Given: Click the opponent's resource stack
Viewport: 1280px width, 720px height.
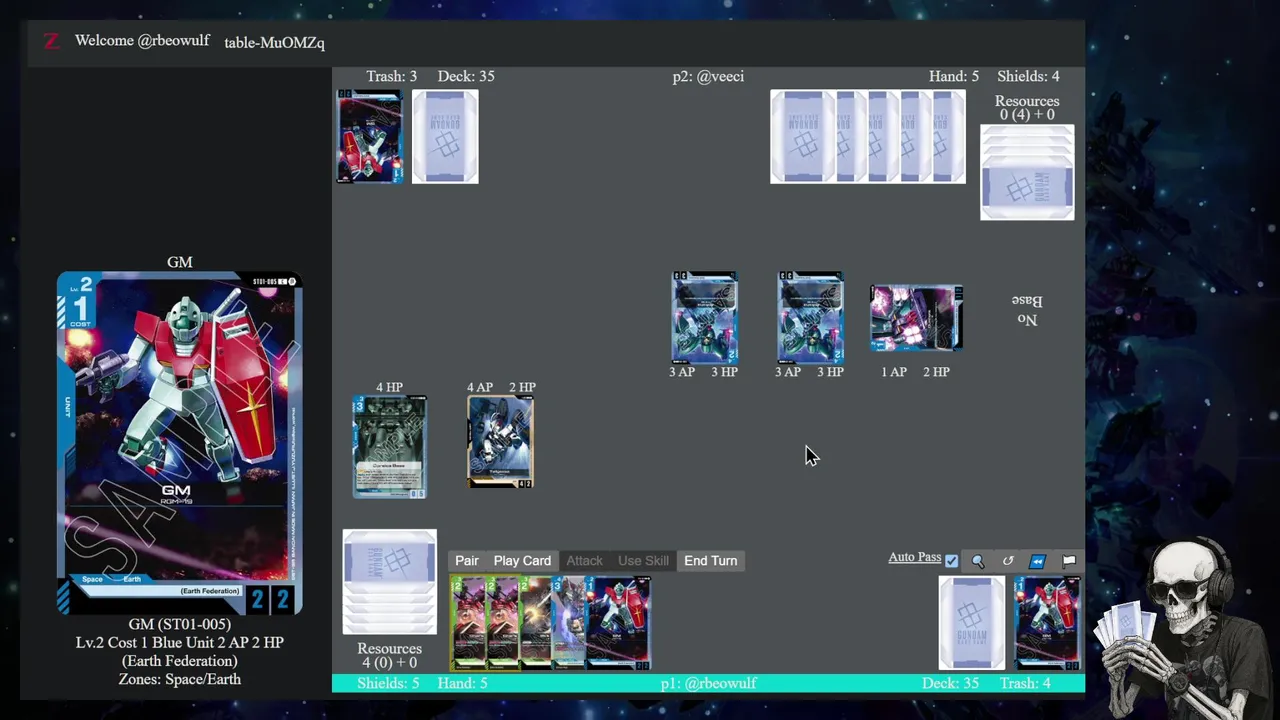Looking at the screenshot, I should [x=1027, y=172].
